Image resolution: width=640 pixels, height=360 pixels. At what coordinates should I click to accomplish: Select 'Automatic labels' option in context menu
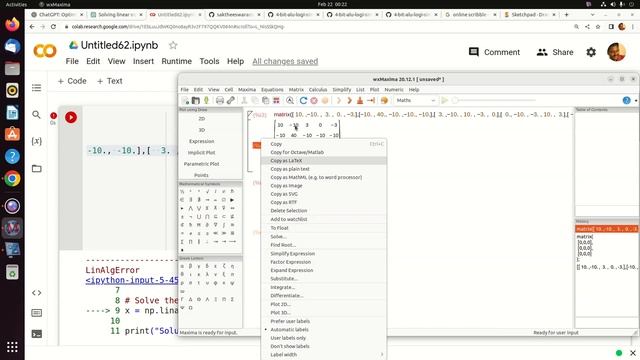pyautogui.click(x=289, y=329)
